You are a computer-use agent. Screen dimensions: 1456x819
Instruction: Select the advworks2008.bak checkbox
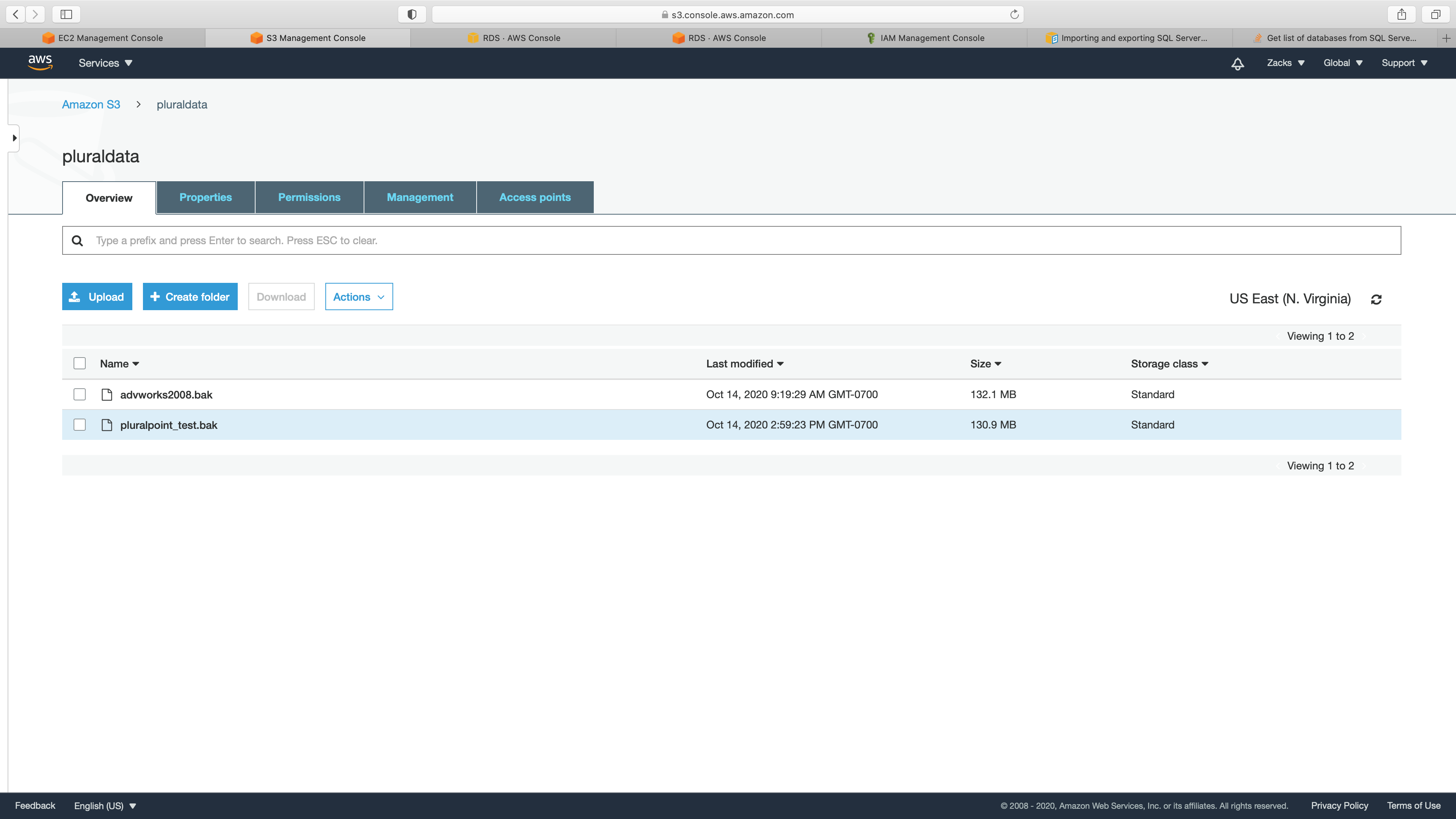[80, 394]
